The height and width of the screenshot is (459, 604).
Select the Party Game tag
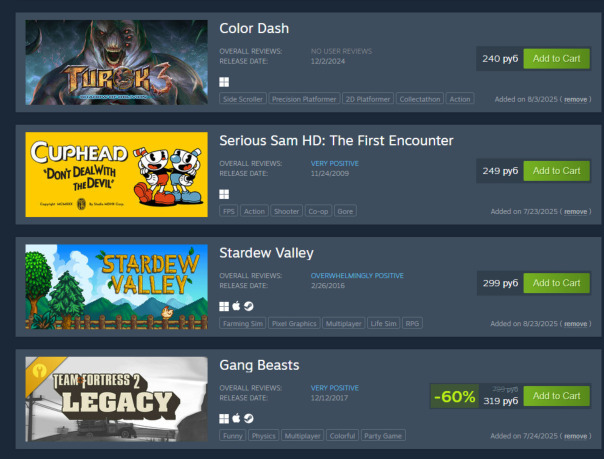click(383, 436)
